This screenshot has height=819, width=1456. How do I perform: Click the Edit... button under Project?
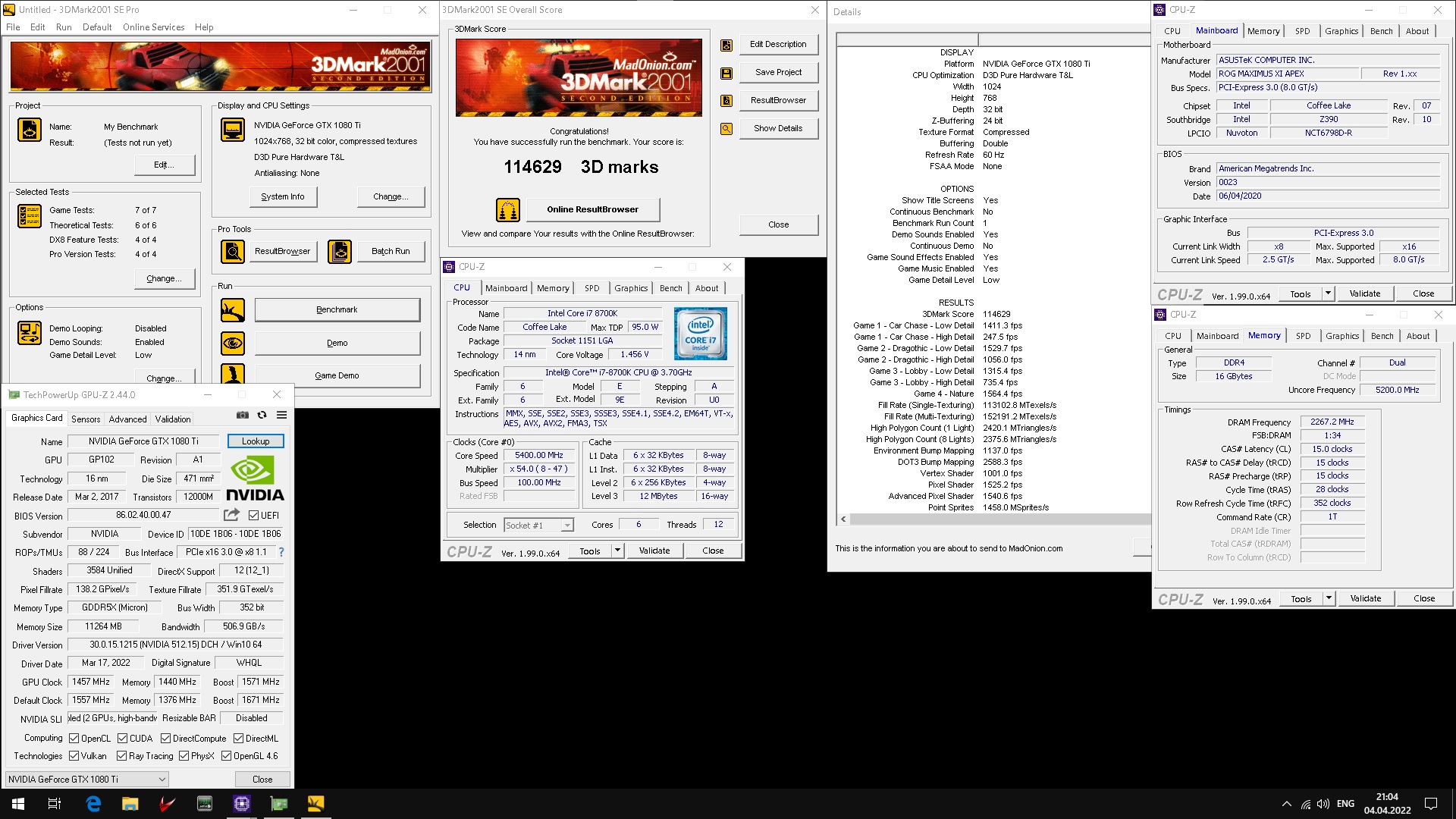tap(165, 165)
